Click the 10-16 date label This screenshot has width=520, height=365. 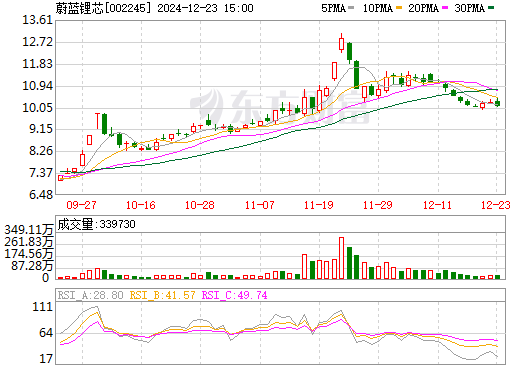141,205
